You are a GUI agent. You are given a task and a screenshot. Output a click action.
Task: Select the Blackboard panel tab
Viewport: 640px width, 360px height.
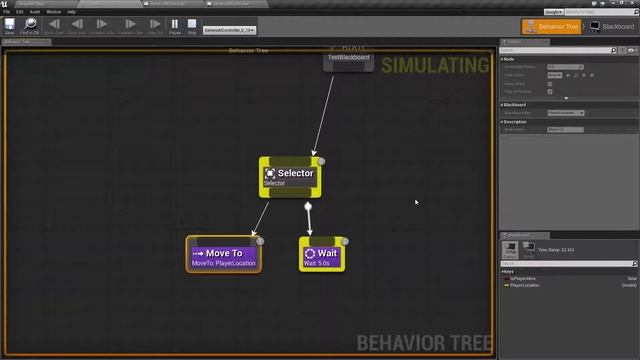pos(524,236)
